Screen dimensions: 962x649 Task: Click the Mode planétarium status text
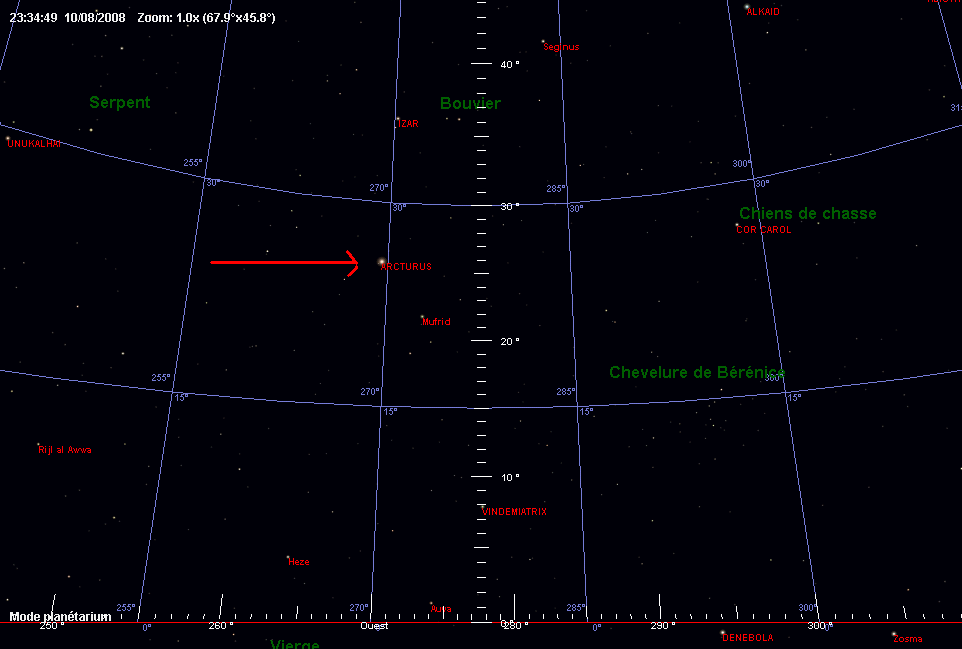60,617
